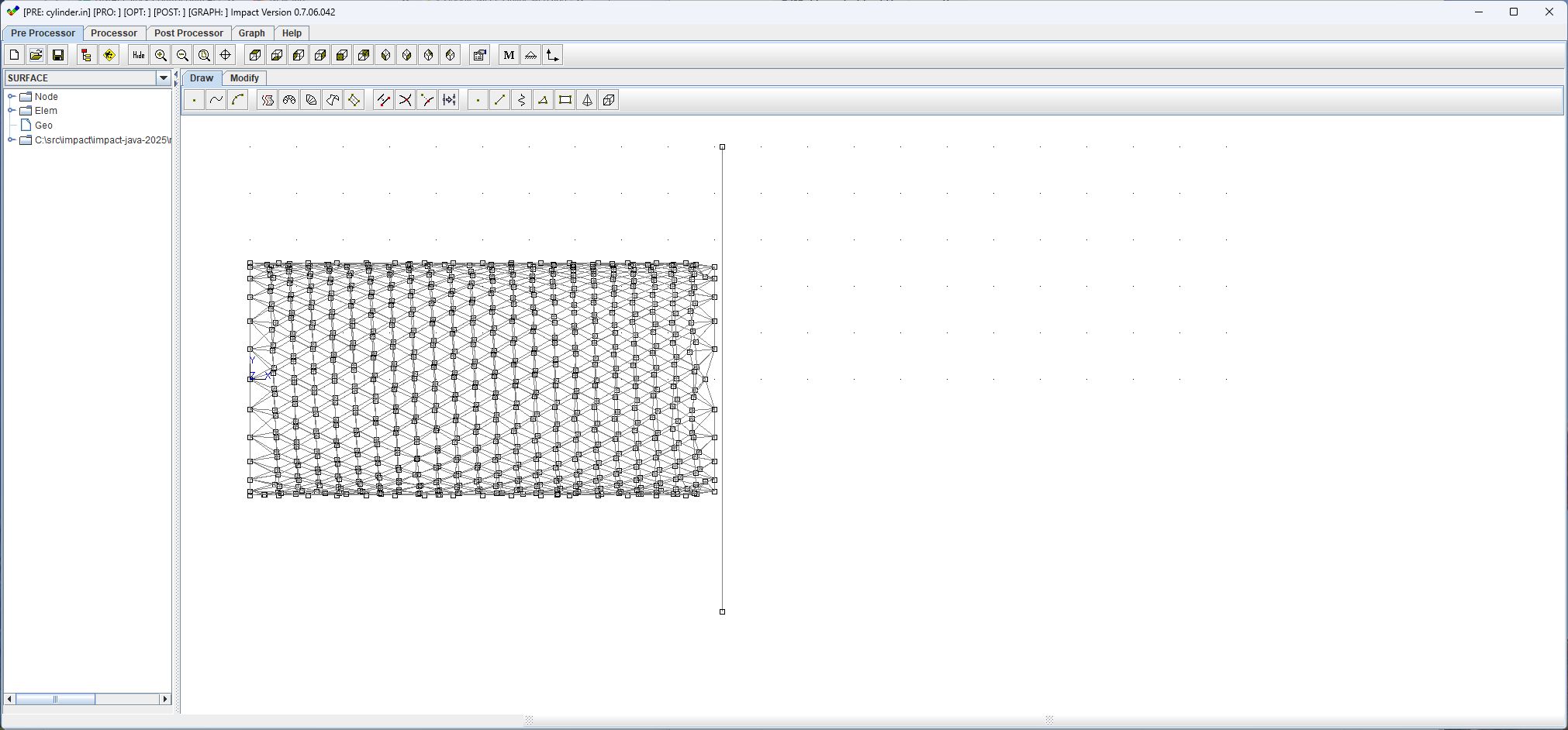Select the arc draw tool

coord(238,100)
